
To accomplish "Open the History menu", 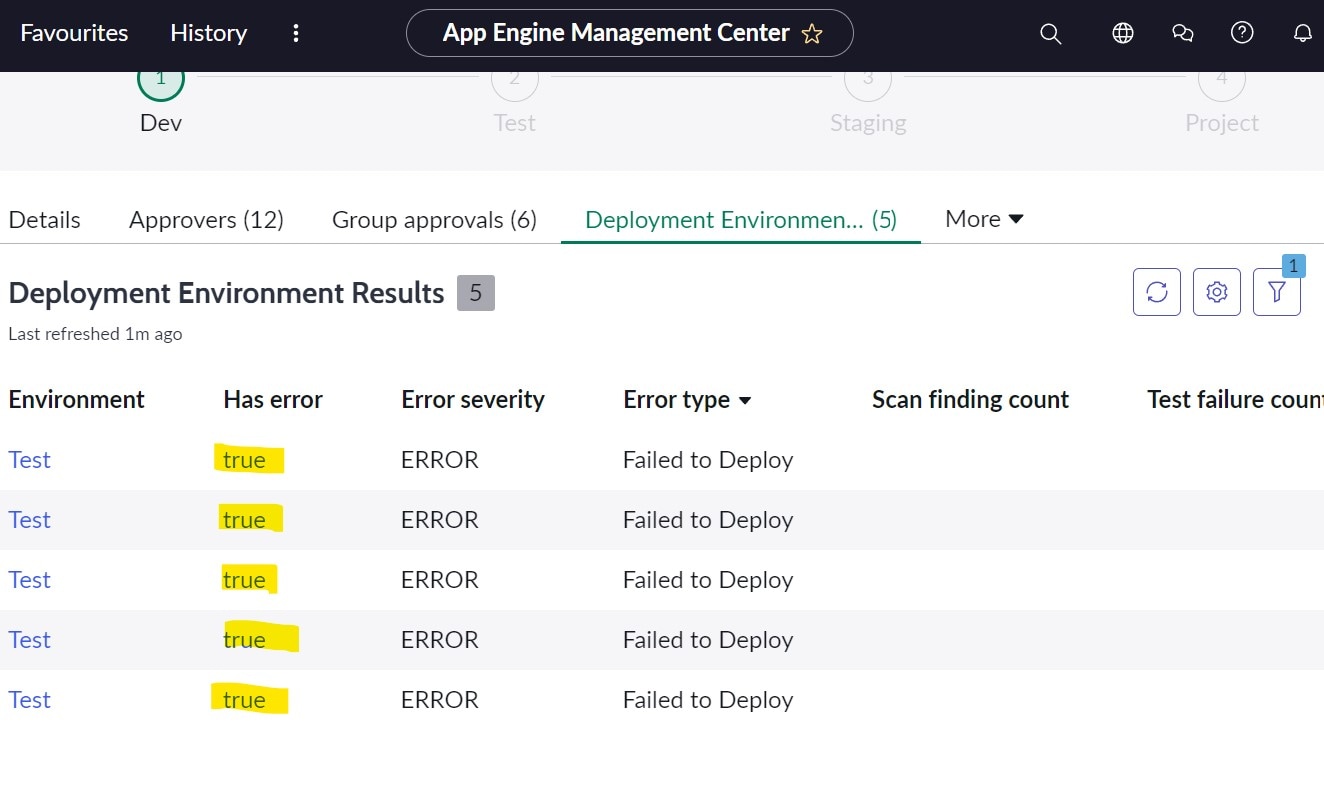I will pyautogui.click(x=208, y=33).
